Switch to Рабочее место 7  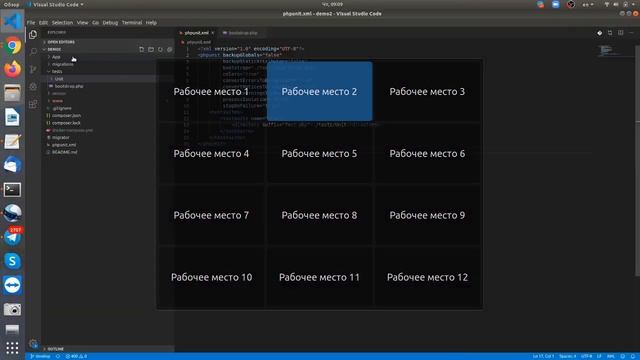coord(211,215)
